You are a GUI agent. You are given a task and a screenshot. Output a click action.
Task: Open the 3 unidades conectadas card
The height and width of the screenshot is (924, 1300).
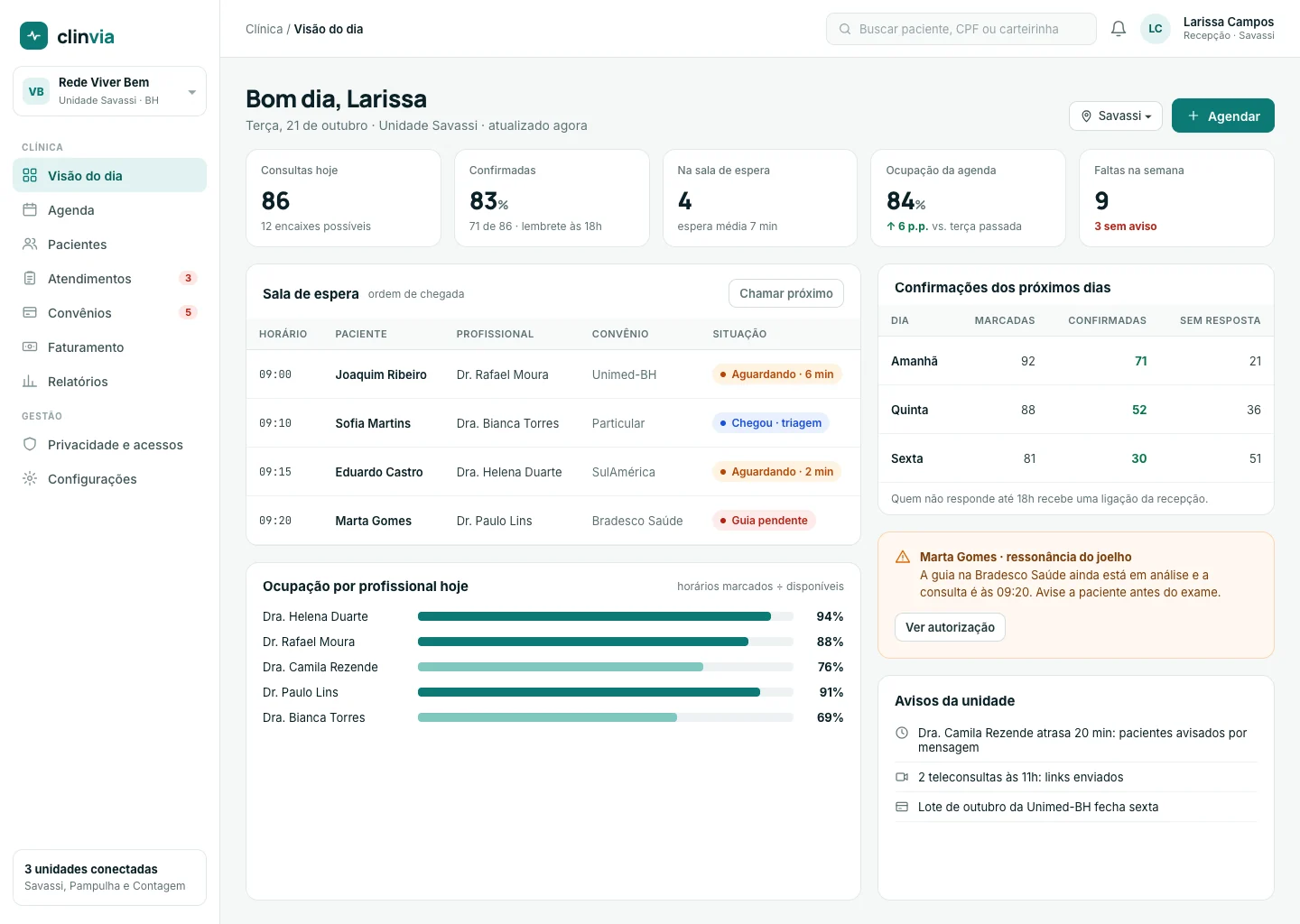109,877
